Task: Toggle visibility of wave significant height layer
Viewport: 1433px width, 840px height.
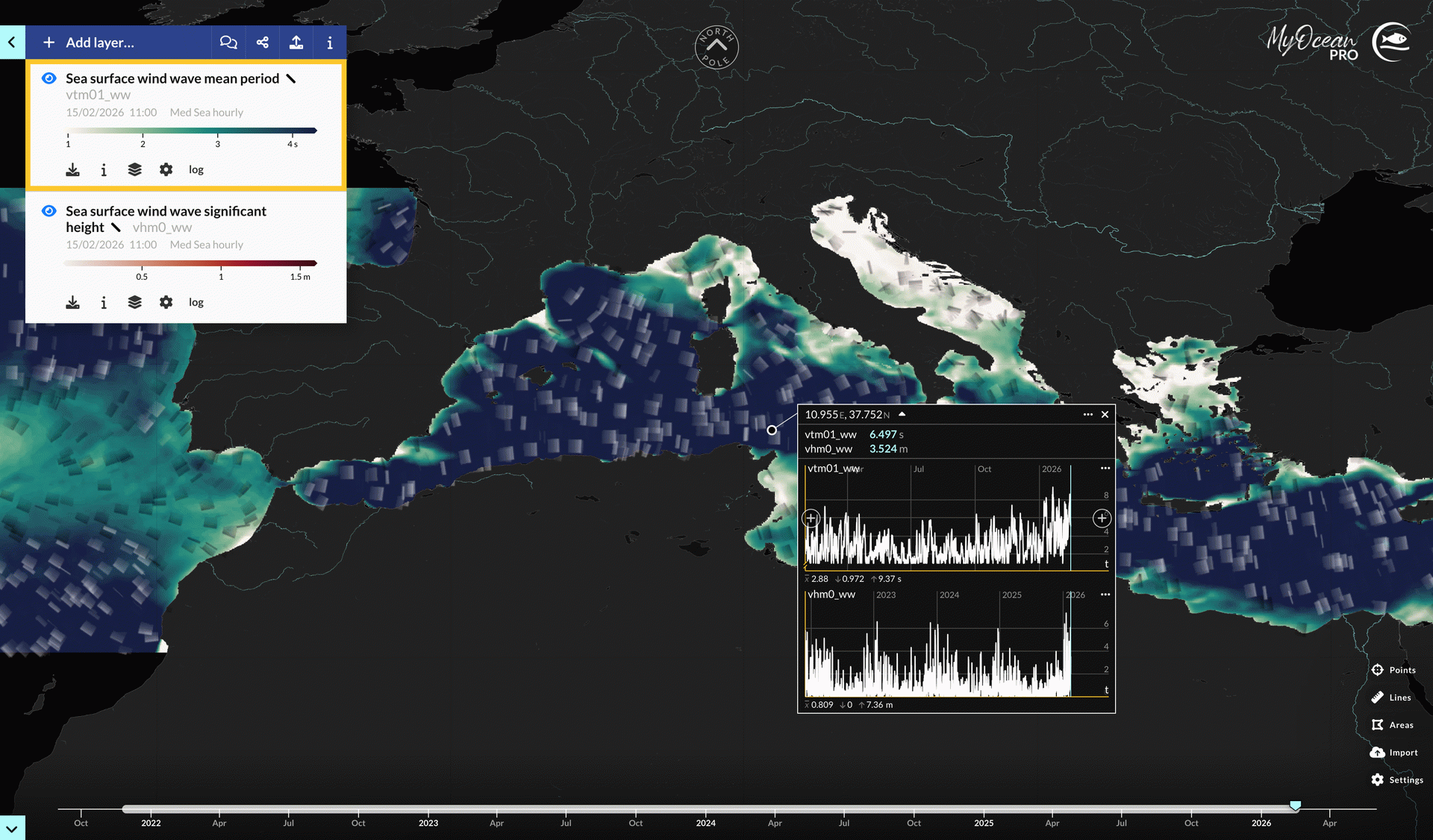Action: pyautogui.click(x=49, y=211)
